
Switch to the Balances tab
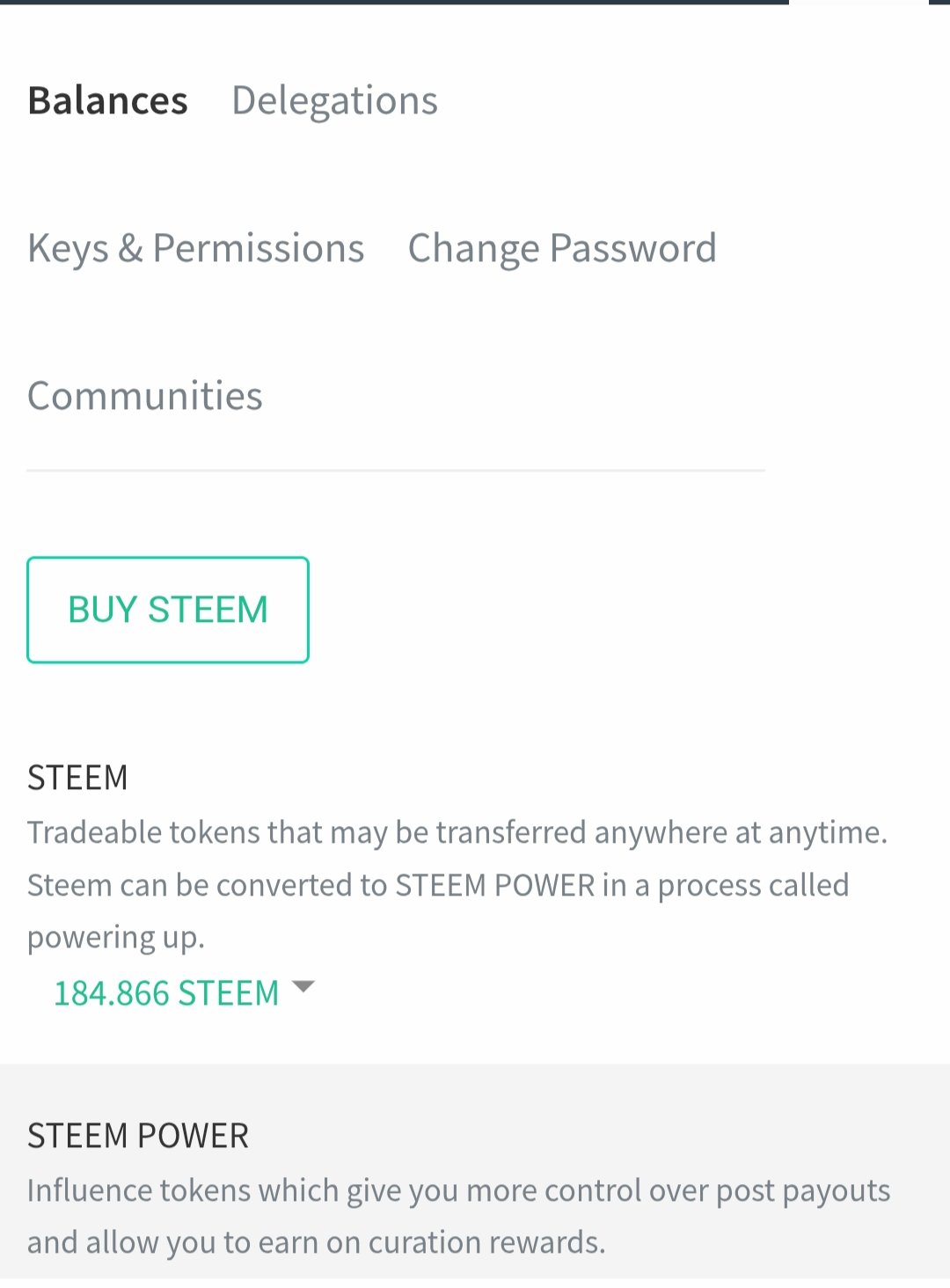[107, 100]
